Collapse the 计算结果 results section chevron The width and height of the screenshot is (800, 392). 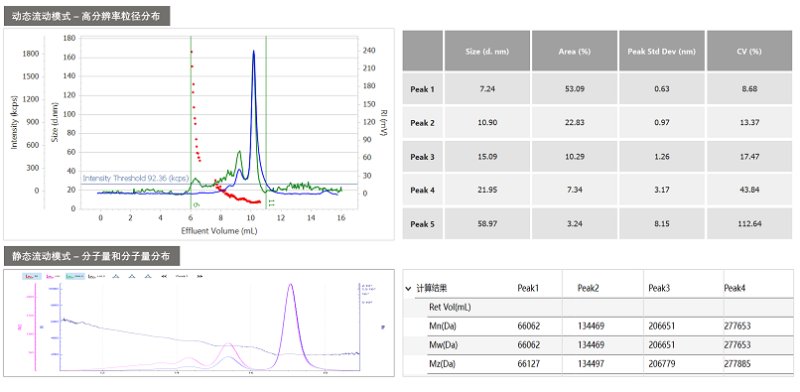pos(408,288)
